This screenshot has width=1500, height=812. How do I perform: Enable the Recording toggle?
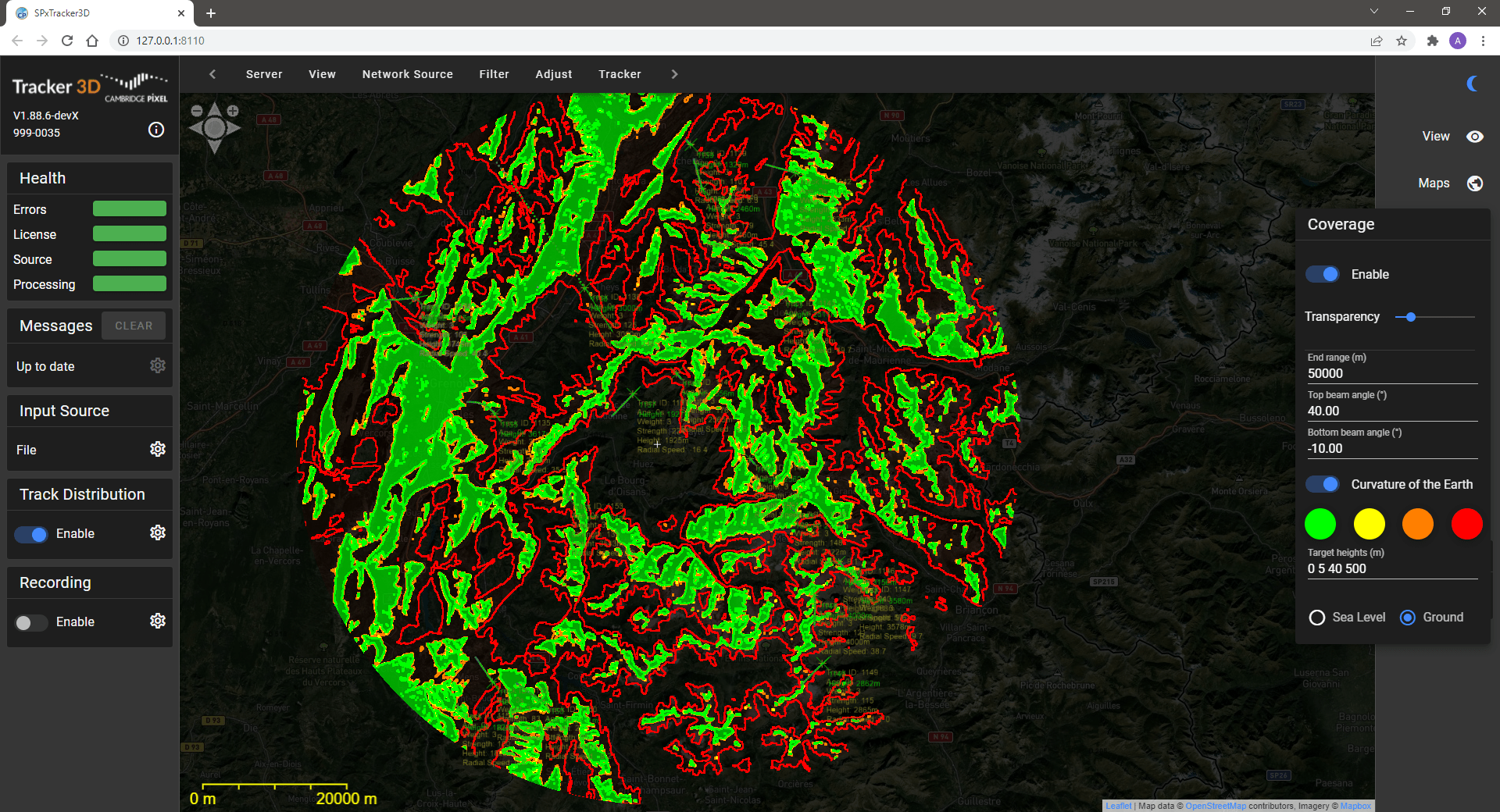[x=31, y=622]
